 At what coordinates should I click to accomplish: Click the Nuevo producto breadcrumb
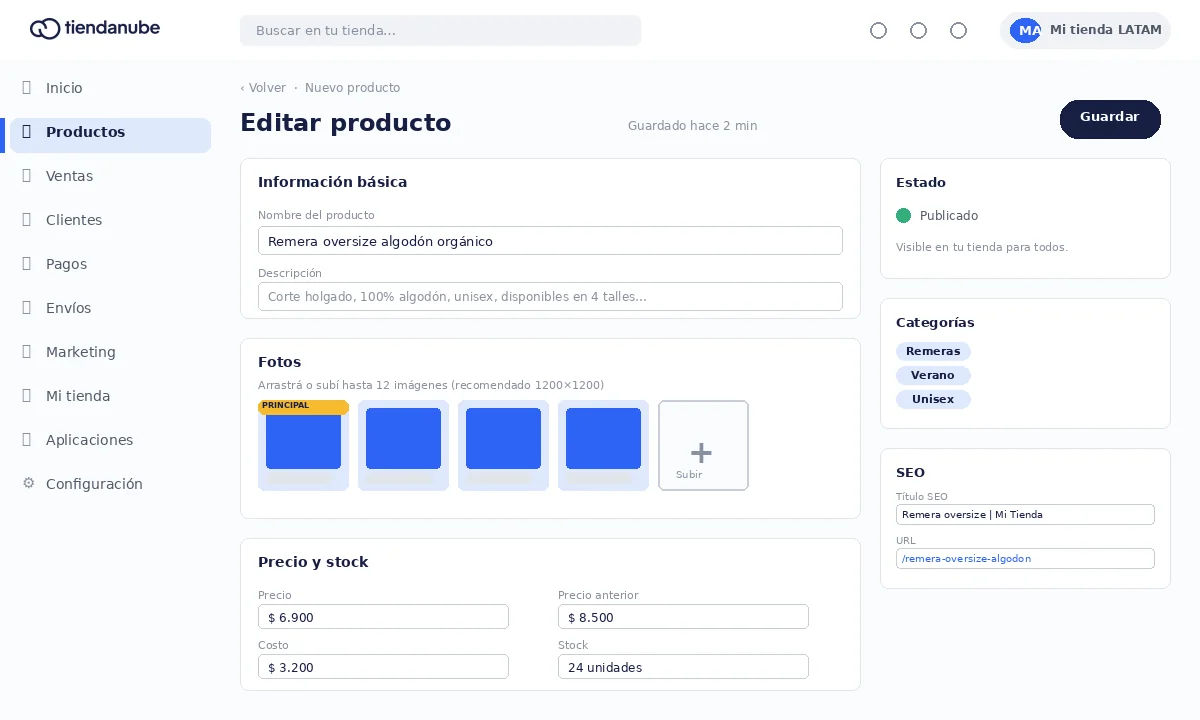(352, 88)
